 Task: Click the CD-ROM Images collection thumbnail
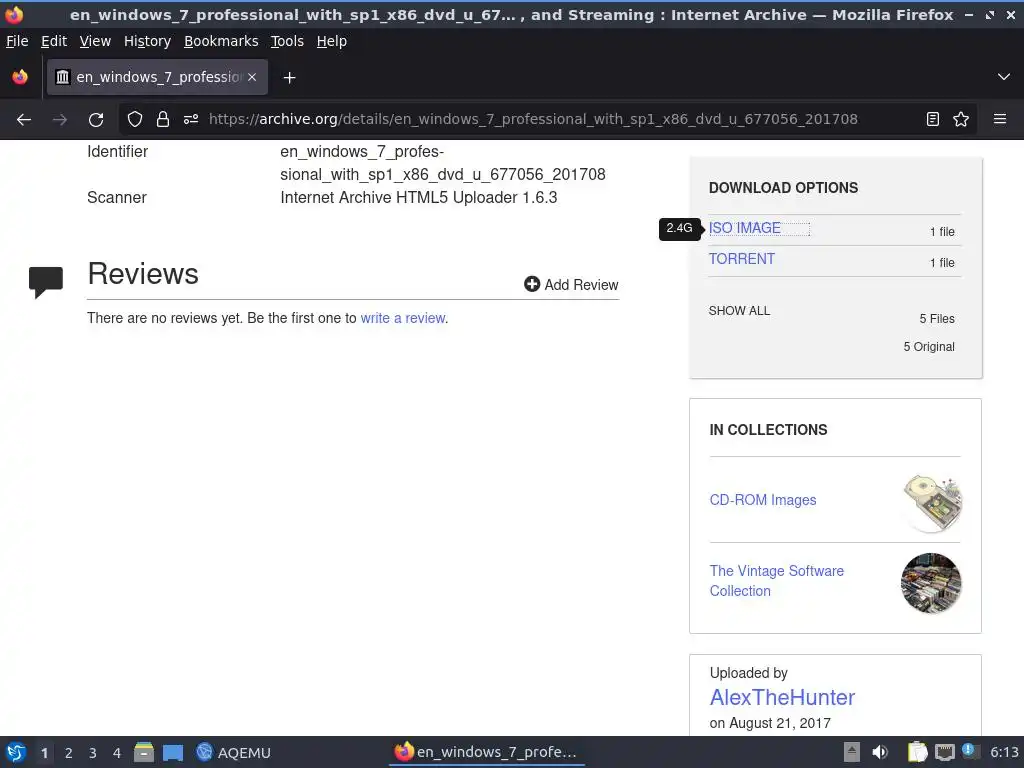931,502
